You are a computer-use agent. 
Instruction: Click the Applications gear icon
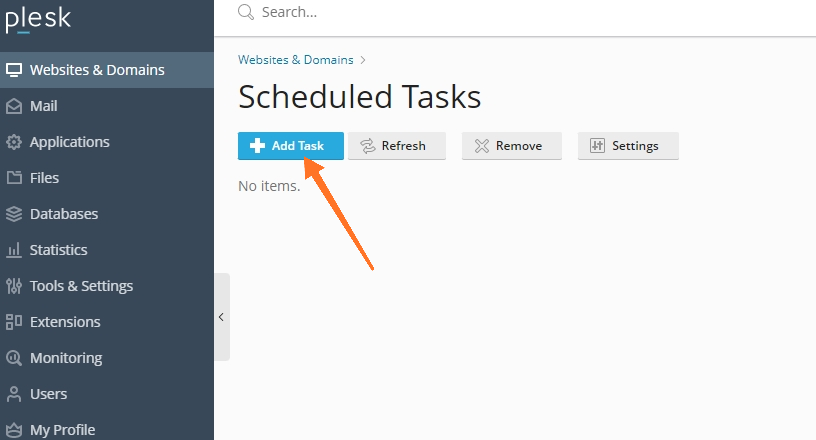14,142
